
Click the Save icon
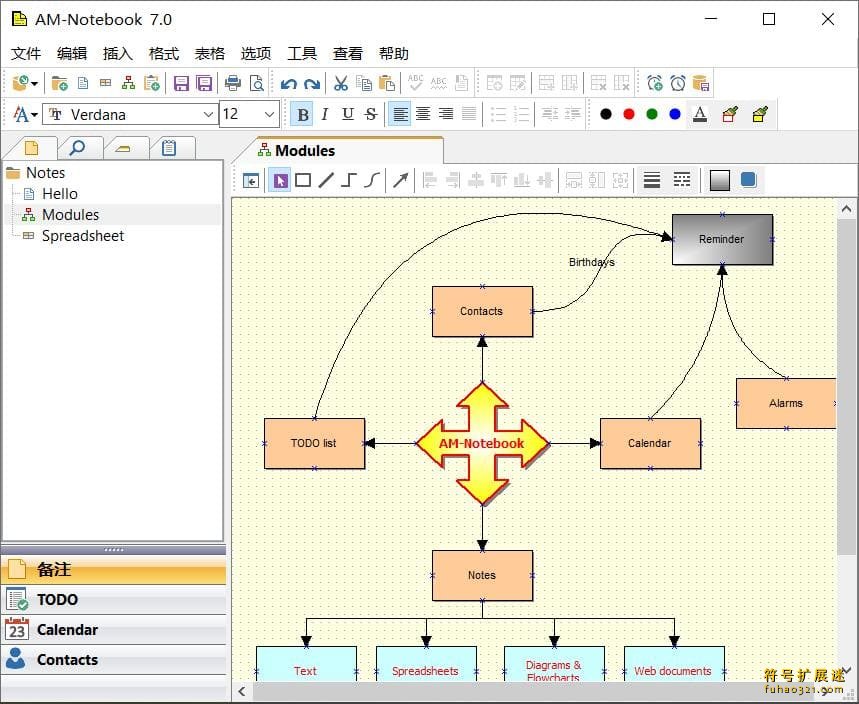coord(181,83)
